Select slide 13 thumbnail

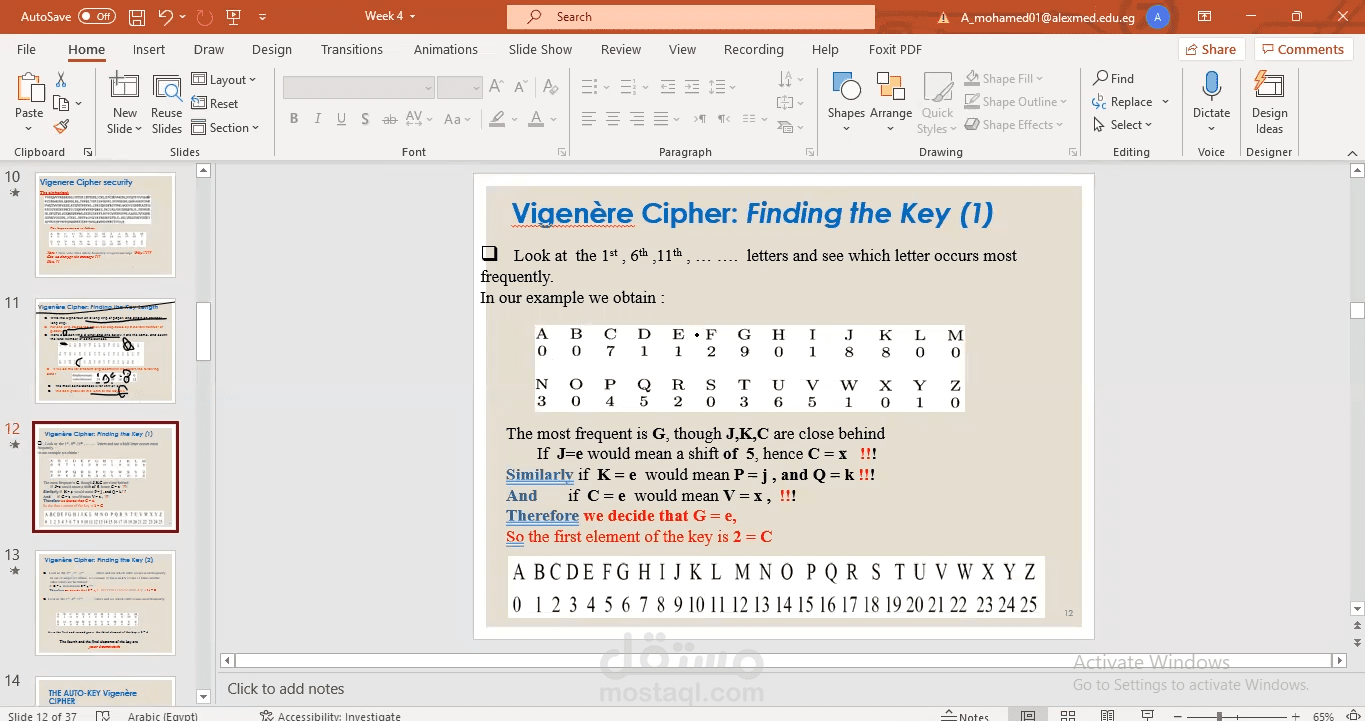[x=105, y=604]
